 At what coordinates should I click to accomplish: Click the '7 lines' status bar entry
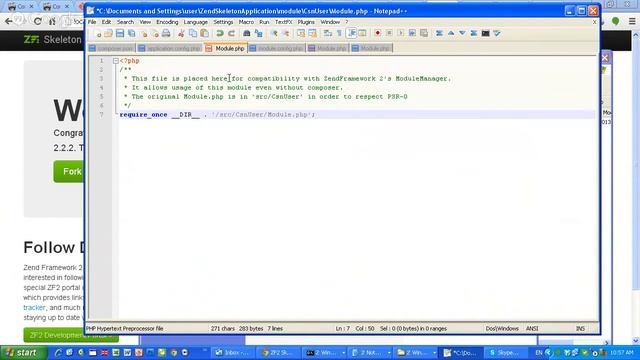click(x=275, y=329)
